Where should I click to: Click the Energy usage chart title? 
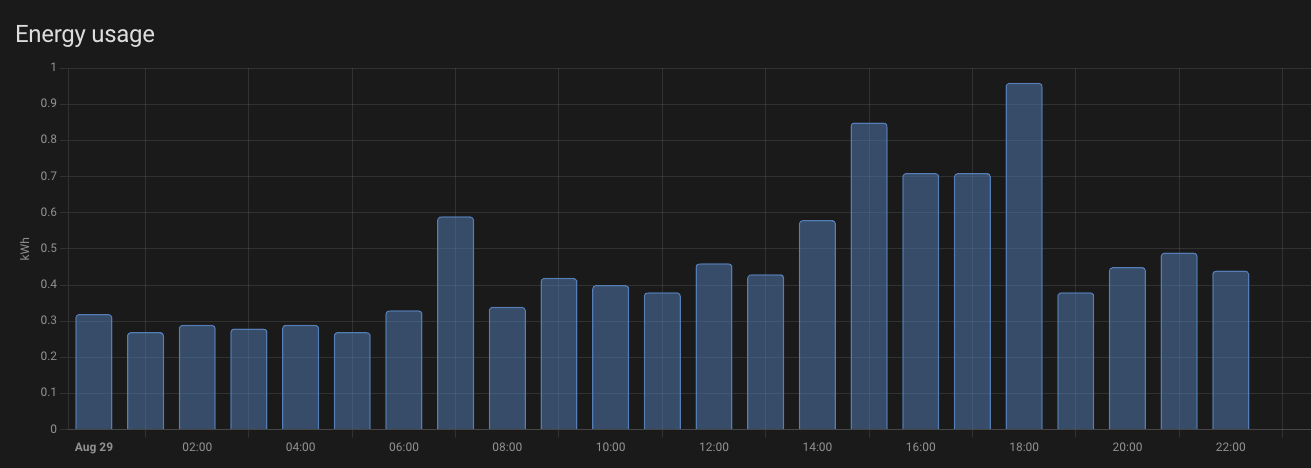[x=85, y=34]
